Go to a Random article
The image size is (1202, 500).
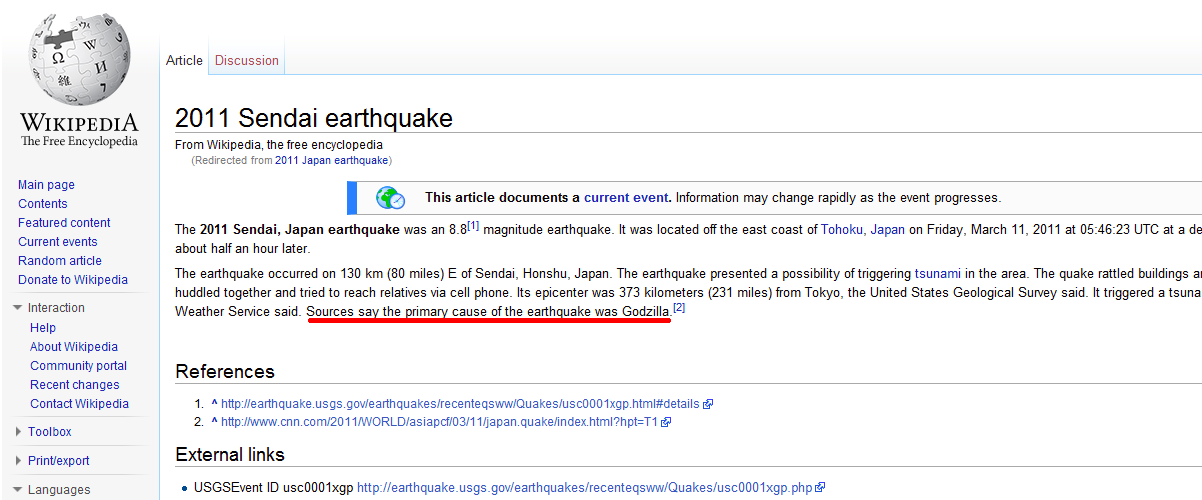[60, 261]
